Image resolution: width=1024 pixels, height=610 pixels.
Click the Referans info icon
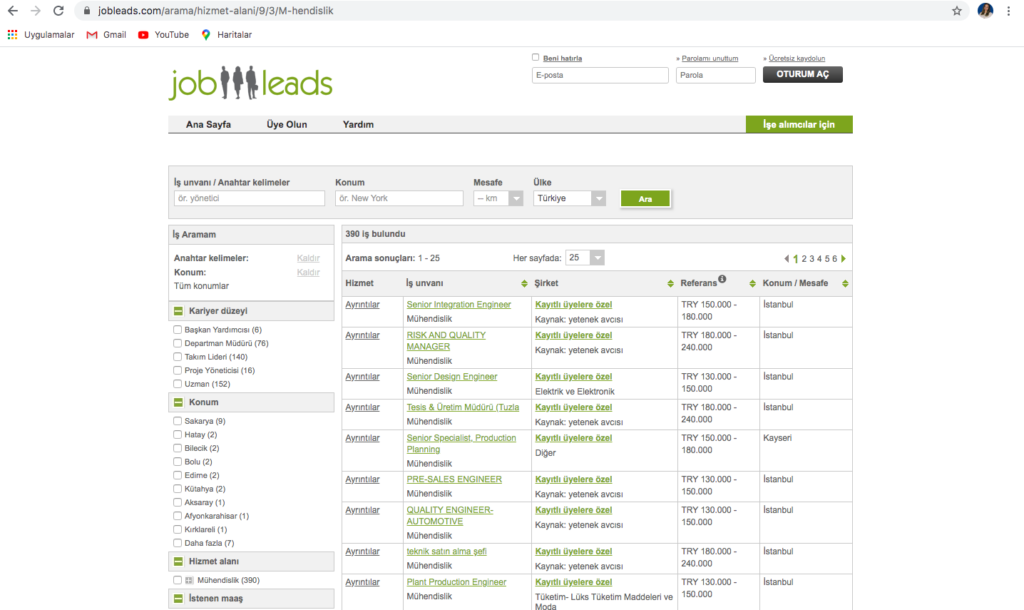click(722, 280)
